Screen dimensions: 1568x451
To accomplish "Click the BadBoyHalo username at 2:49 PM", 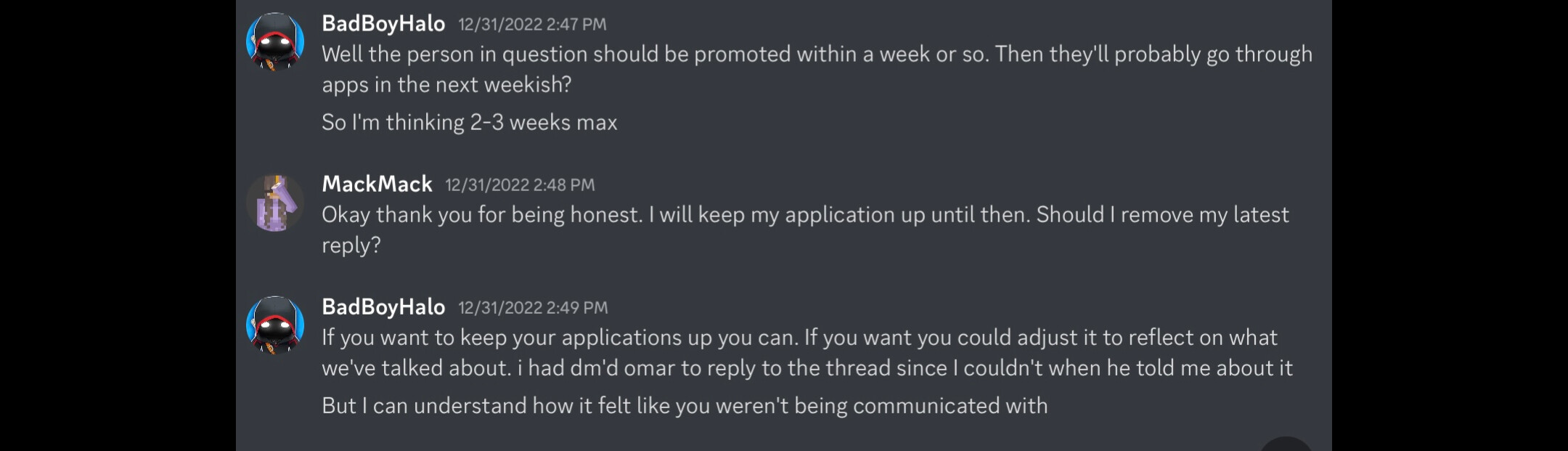I will tap(383, 307).
